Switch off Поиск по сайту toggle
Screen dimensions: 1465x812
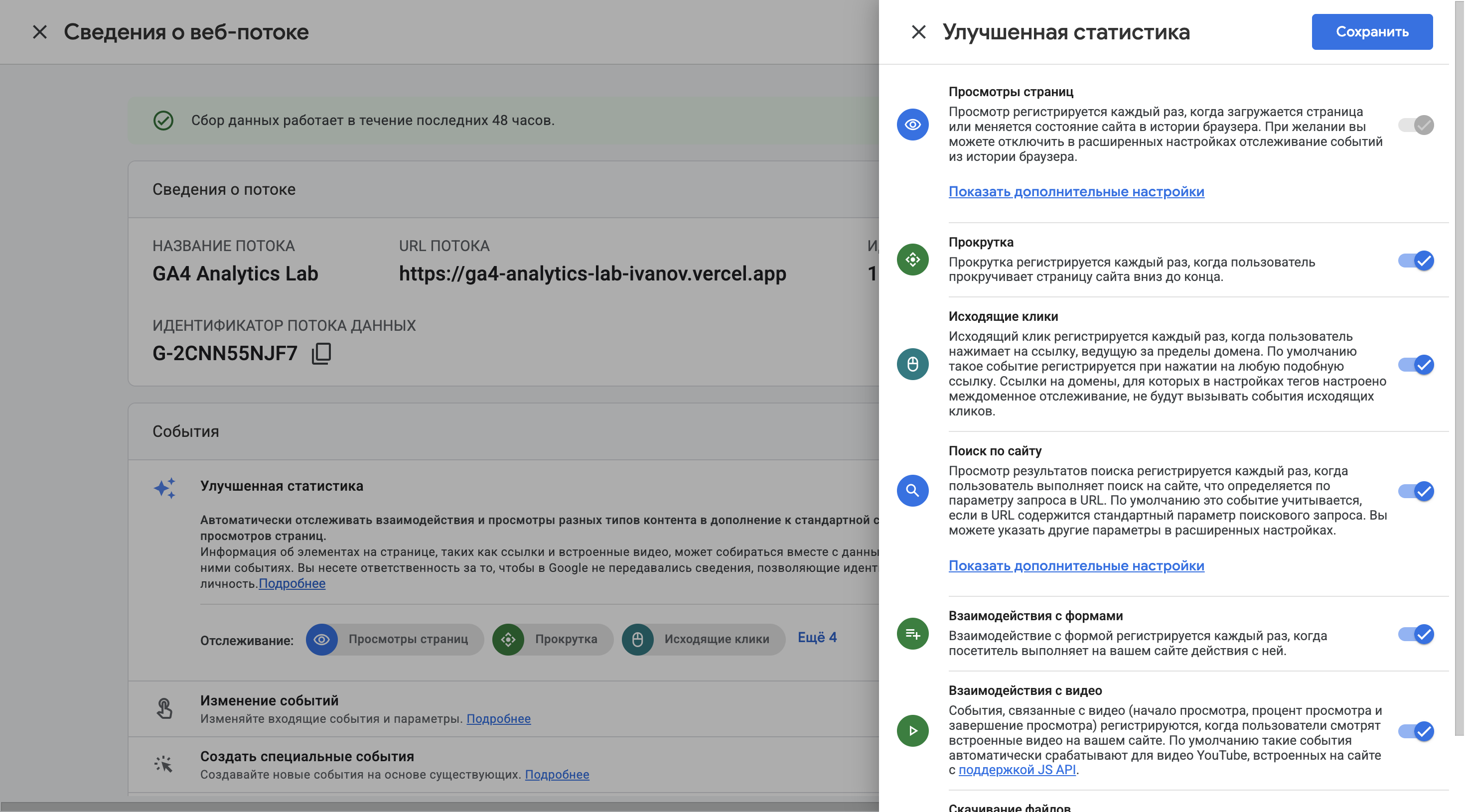coord(1416,491)
